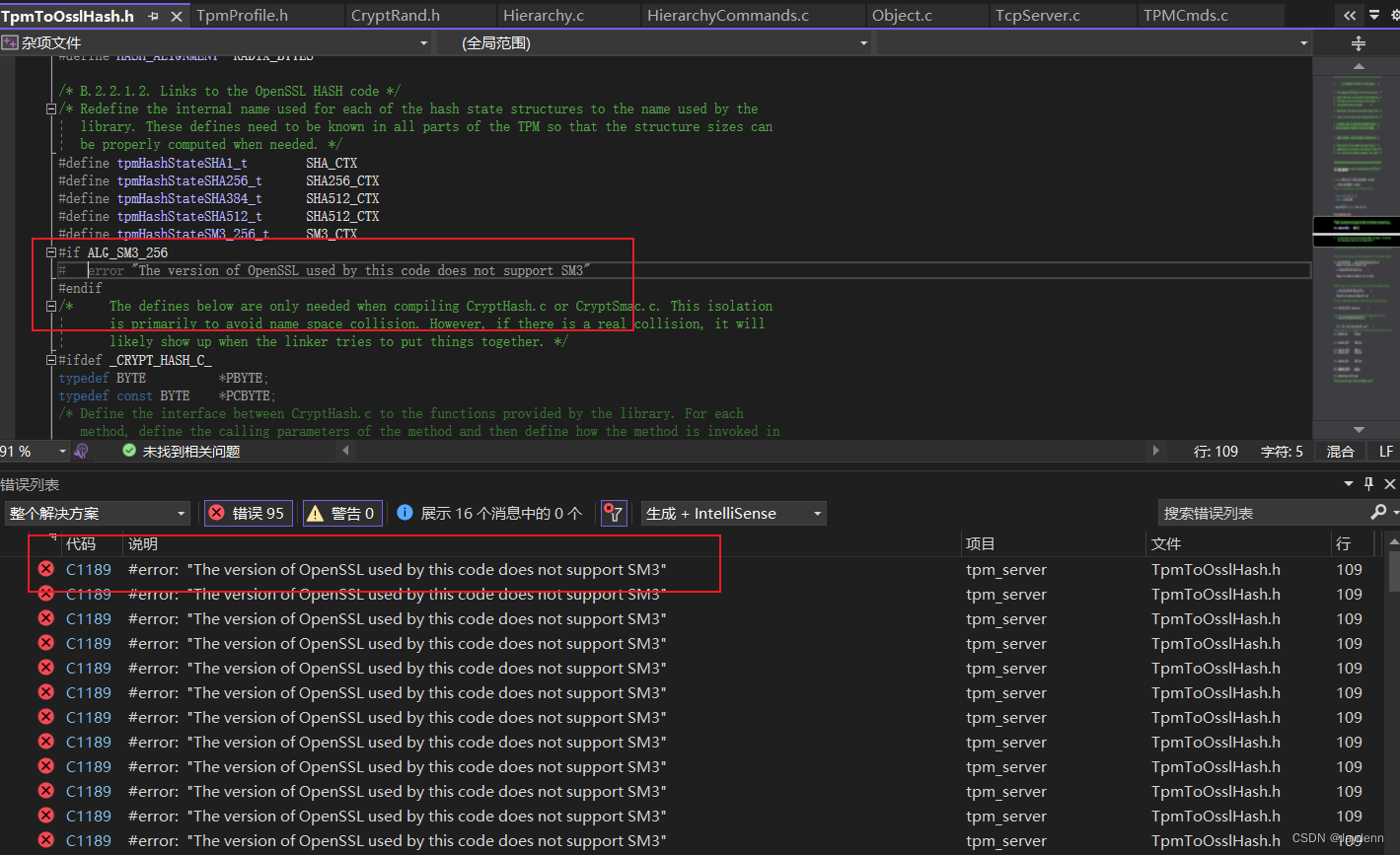1400x855 pixels.
Task: Toggle auto-hide pin on 错误列表 panel
Action: pos(1368,484)
